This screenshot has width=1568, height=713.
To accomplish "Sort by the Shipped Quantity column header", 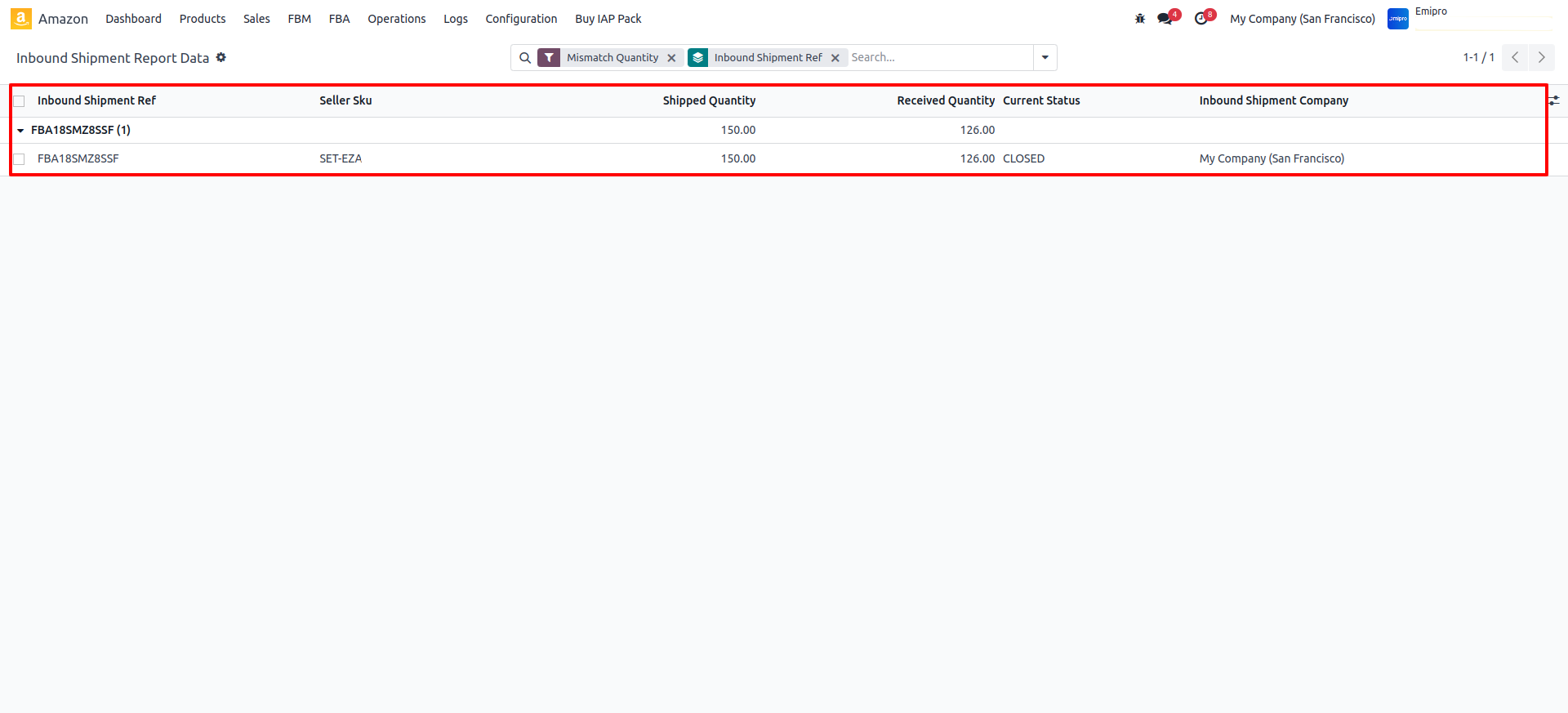I will (x=708, y=100).
